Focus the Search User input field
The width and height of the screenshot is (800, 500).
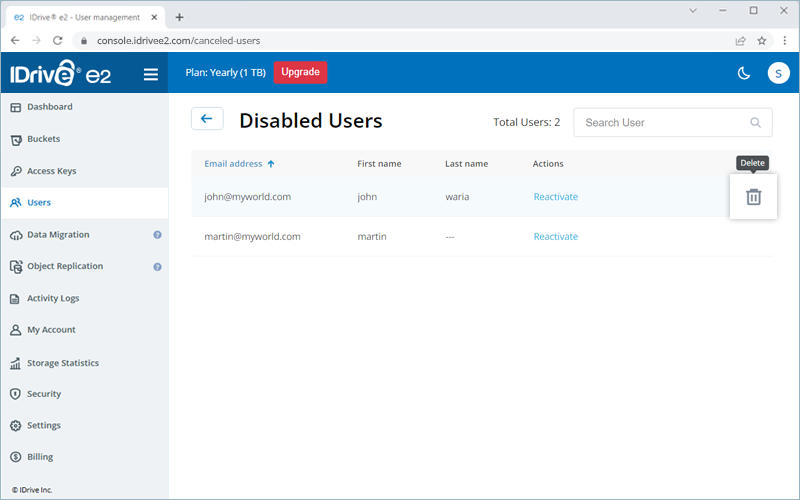660,123
